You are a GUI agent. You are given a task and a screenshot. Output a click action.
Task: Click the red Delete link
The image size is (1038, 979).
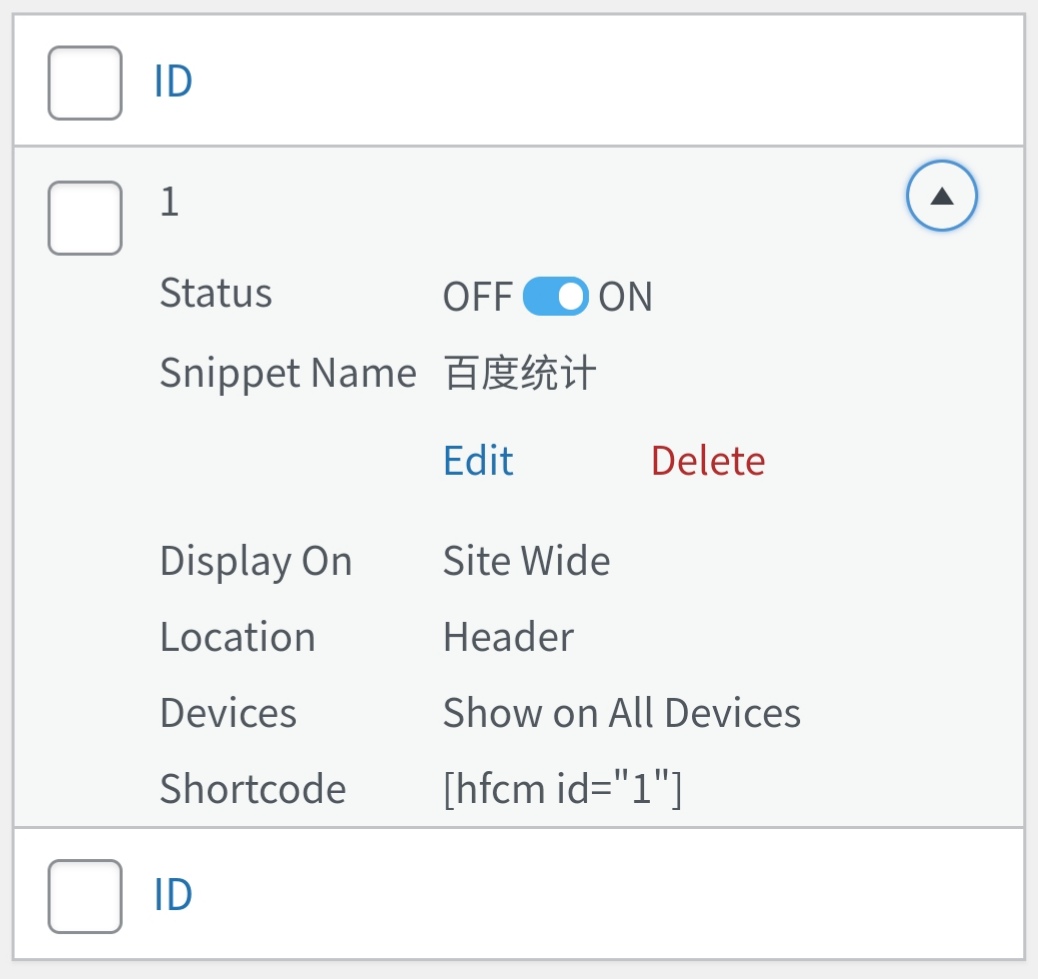[x=708, y=461]
